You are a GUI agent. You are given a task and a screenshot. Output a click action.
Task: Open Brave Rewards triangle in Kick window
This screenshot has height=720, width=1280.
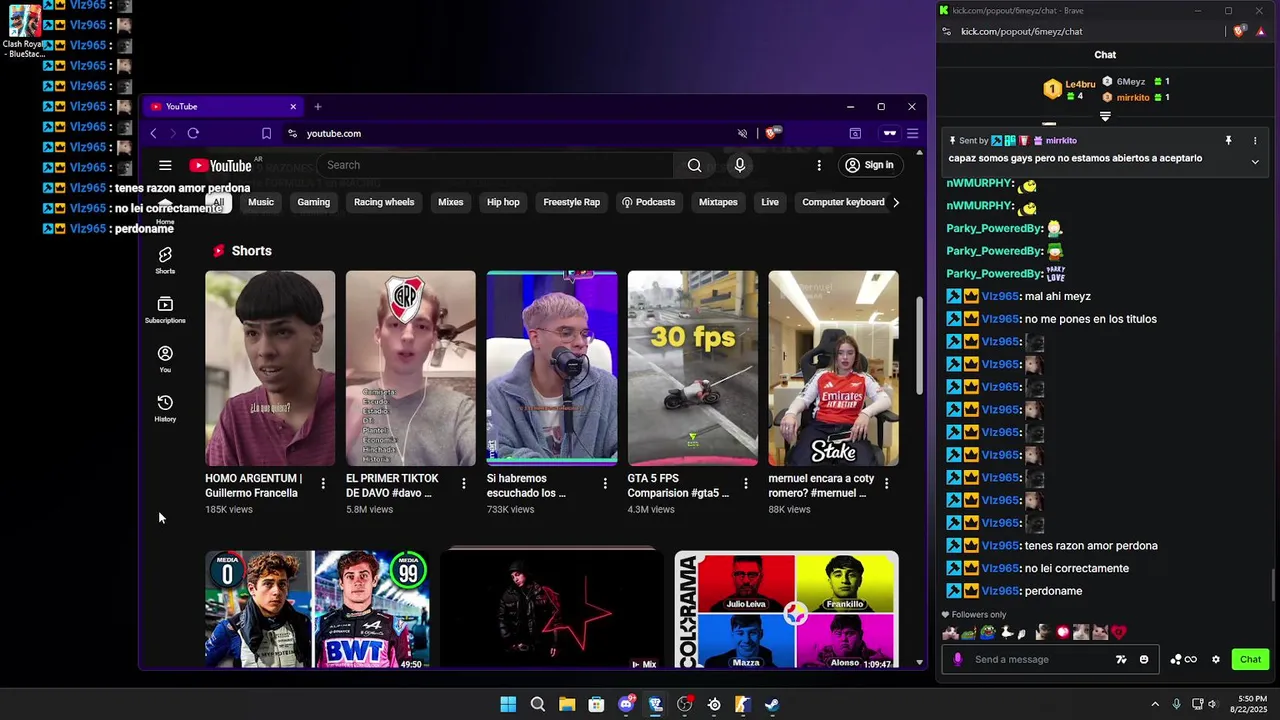coord(1261,31)
